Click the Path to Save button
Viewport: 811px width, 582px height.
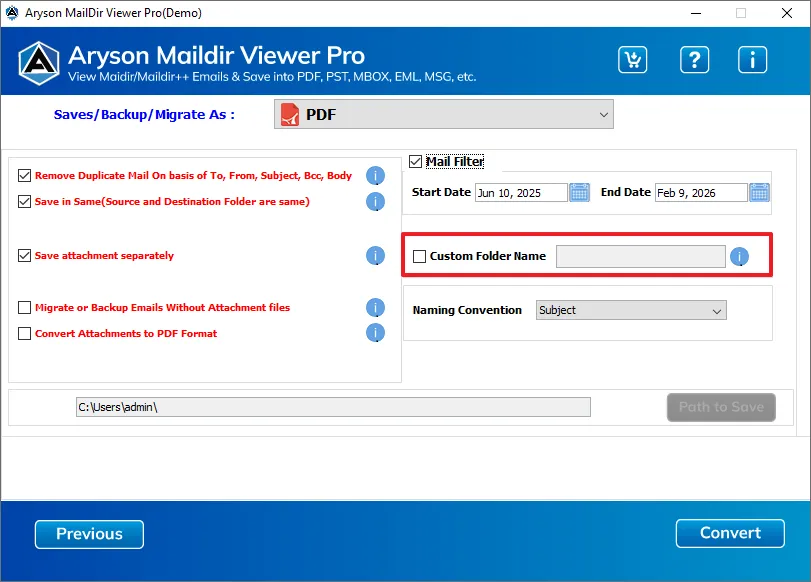721,407
